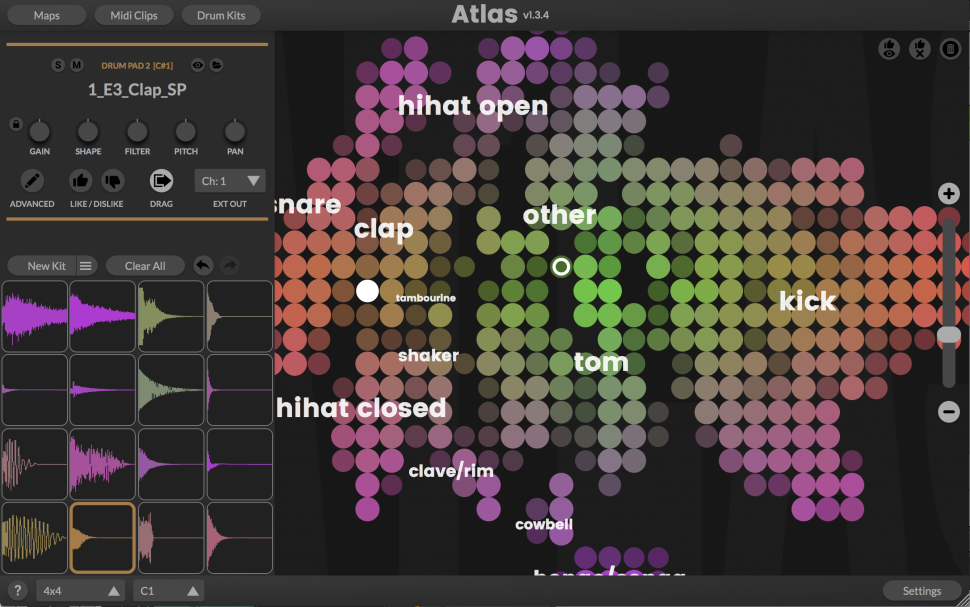This screenshot has height=607, width=970.
Task: Click the shaker cluster label
Action: (x=429, y=356)
